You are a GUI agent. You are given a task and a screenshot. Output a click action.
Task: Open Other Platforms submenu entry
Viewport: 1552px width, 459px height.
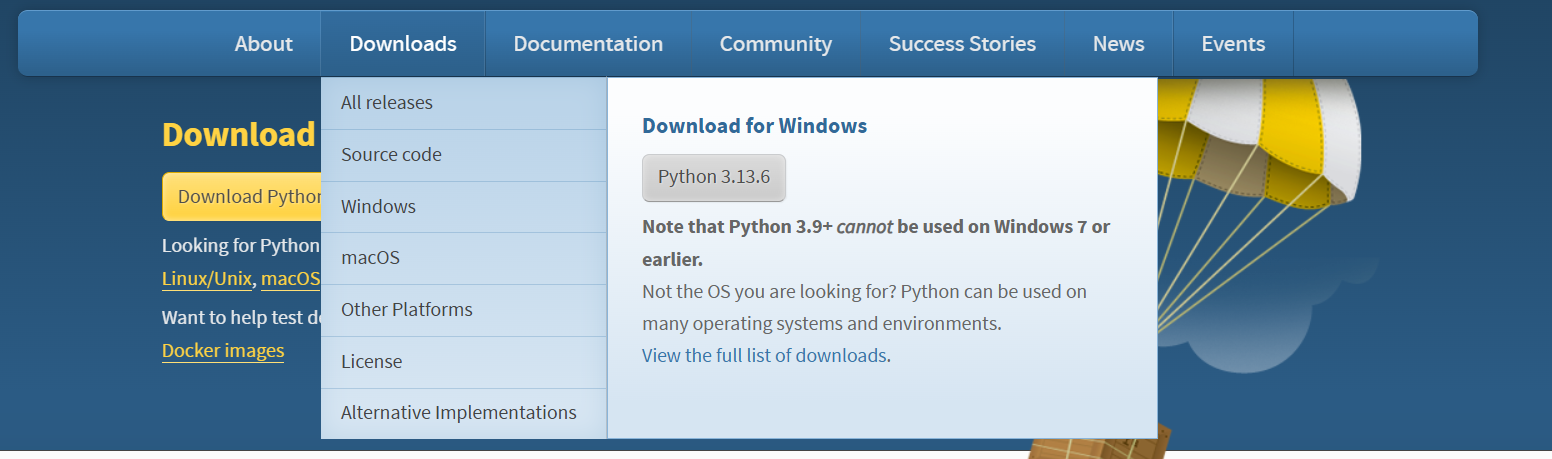click(406, 310)
